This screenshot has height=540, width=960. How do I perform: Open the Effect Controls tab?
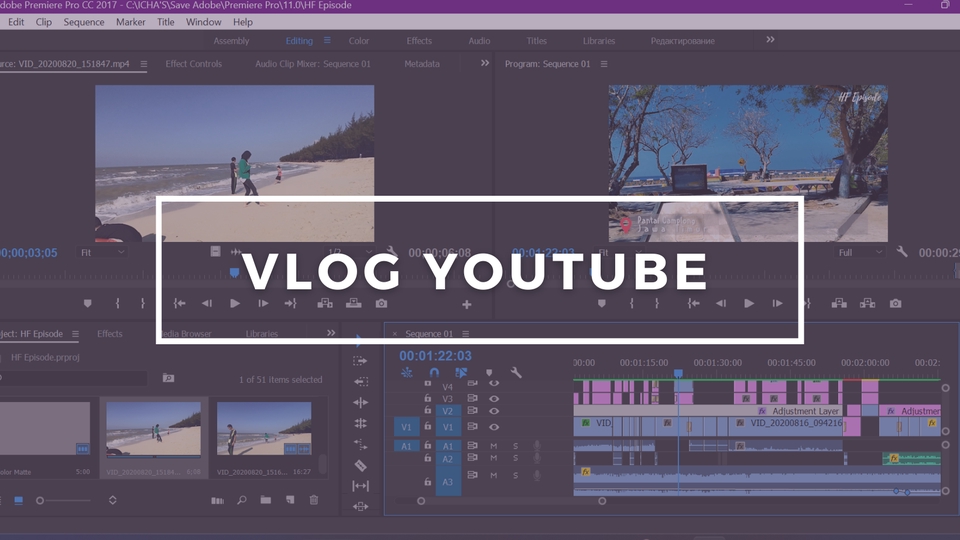(193, 64)
